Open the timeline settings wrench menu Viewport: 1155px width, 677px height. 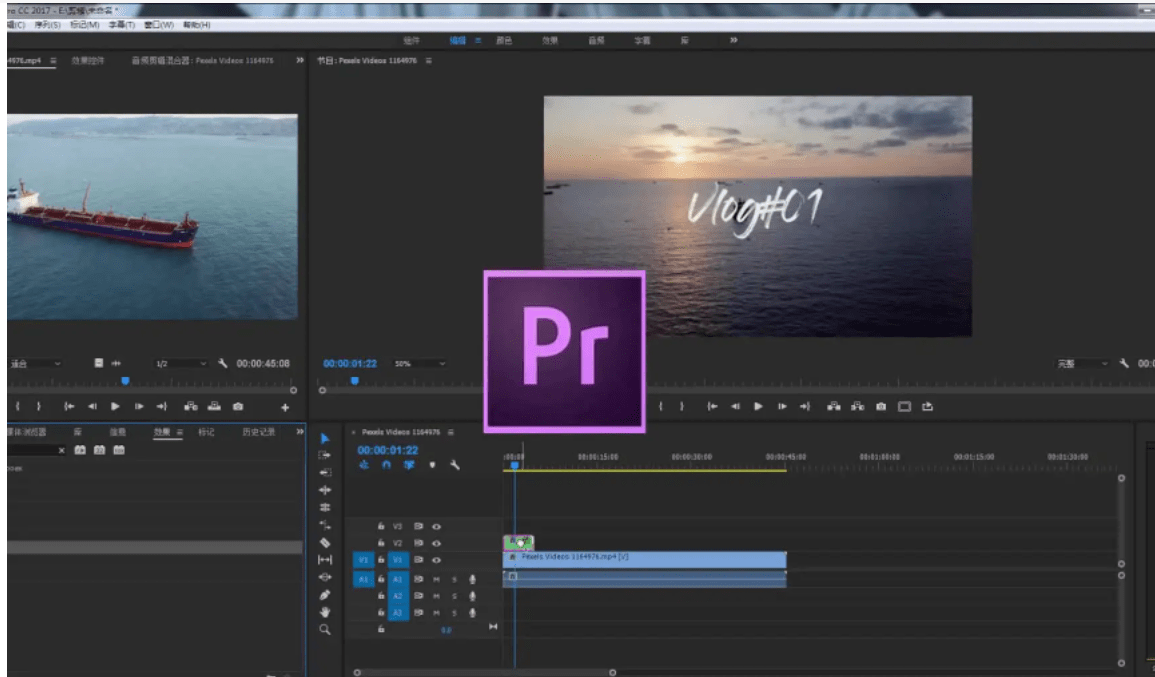pyautogui.click(x=456, y=465)
